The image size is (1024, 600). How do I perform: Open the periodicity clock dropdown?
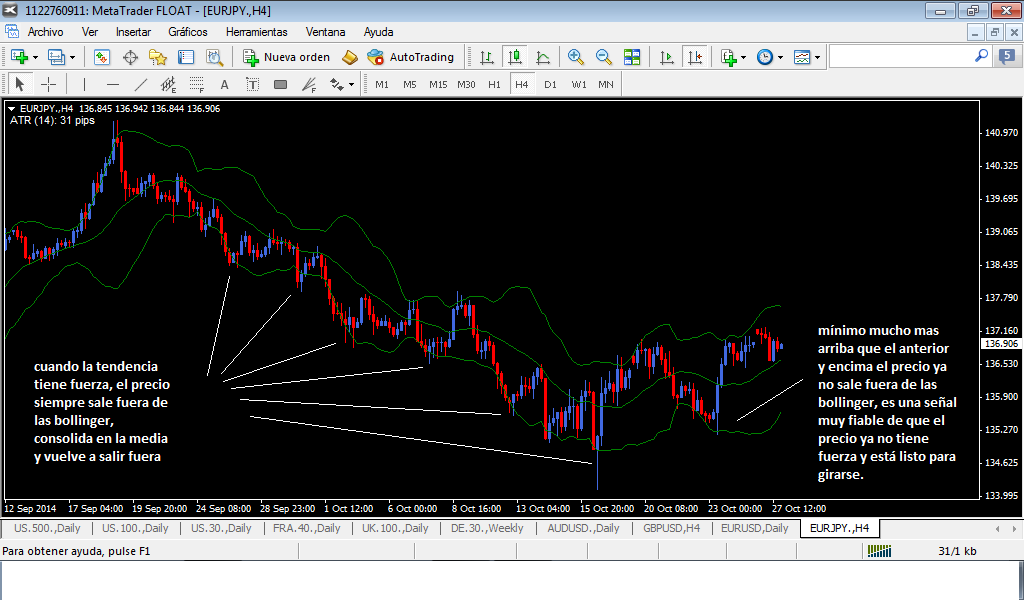coord(781,57)
